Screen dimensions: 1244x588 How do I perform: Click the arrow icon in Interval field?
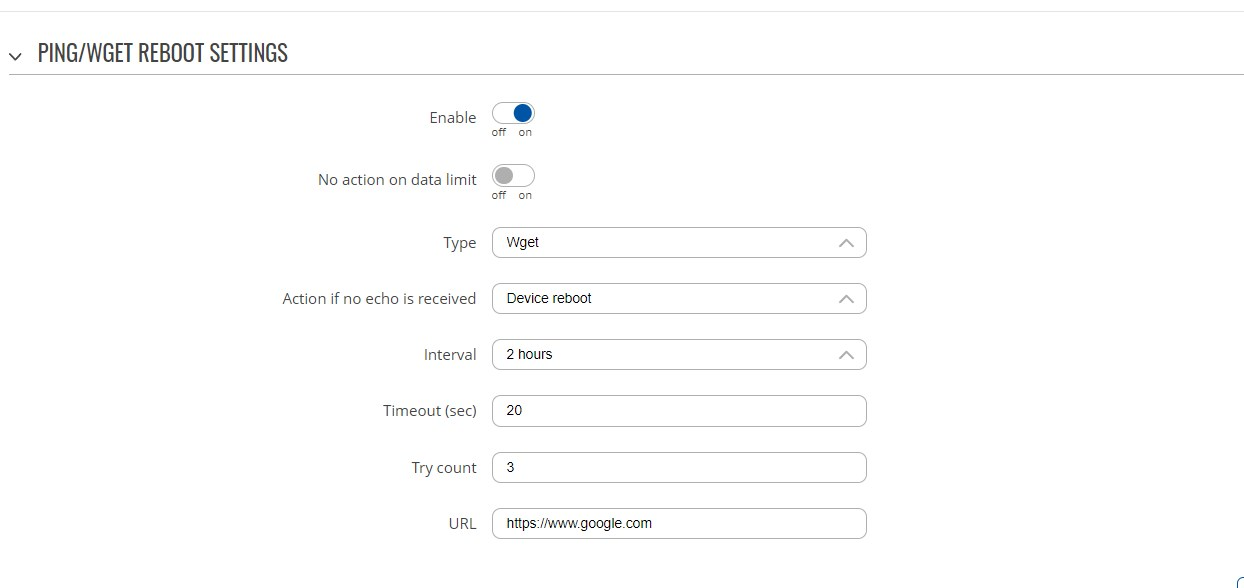(846, 355)
